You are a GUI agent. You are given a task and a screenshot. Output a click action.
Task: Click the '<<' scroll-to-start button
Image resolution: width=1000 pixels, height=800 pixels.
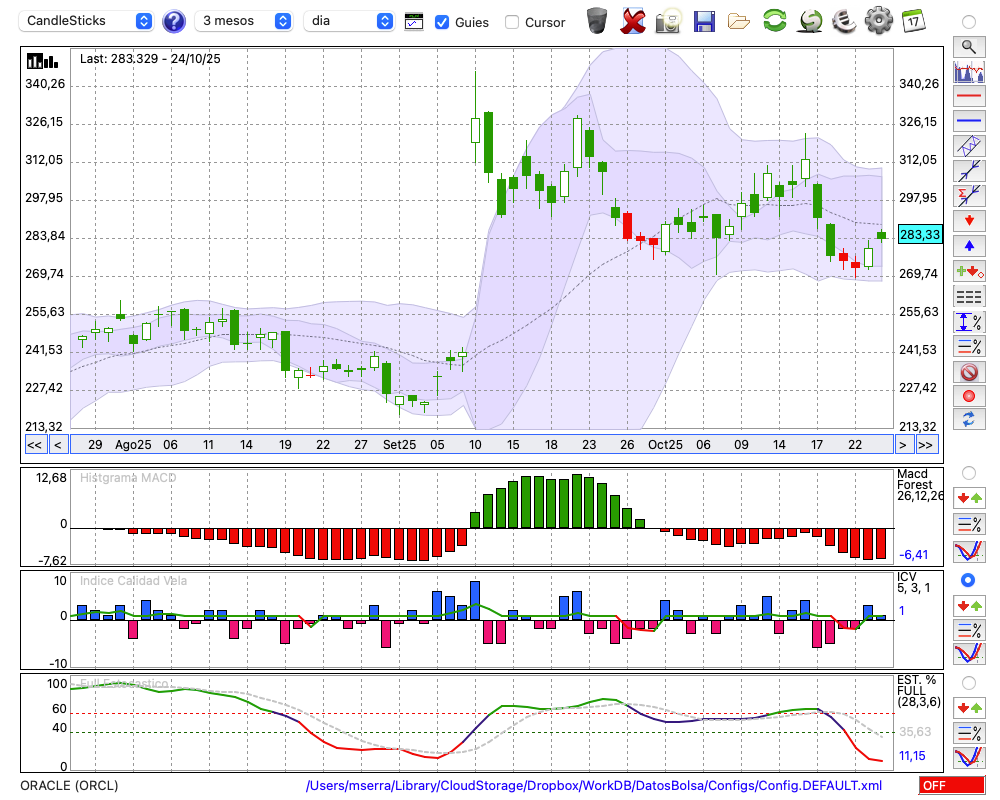click(34, 445)
